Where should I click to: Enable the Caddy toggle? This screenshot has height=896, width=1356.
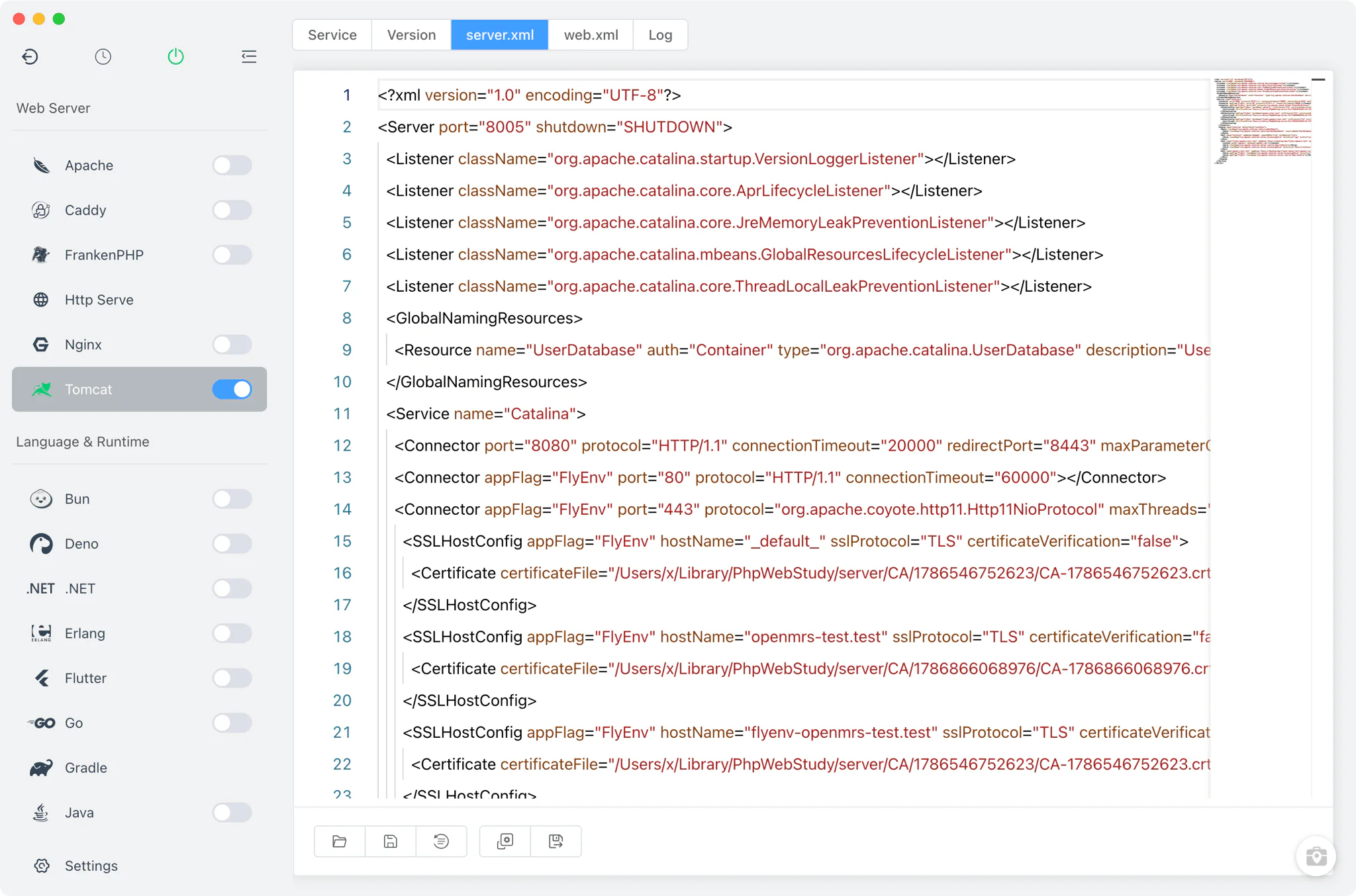[x=232, y=210]
